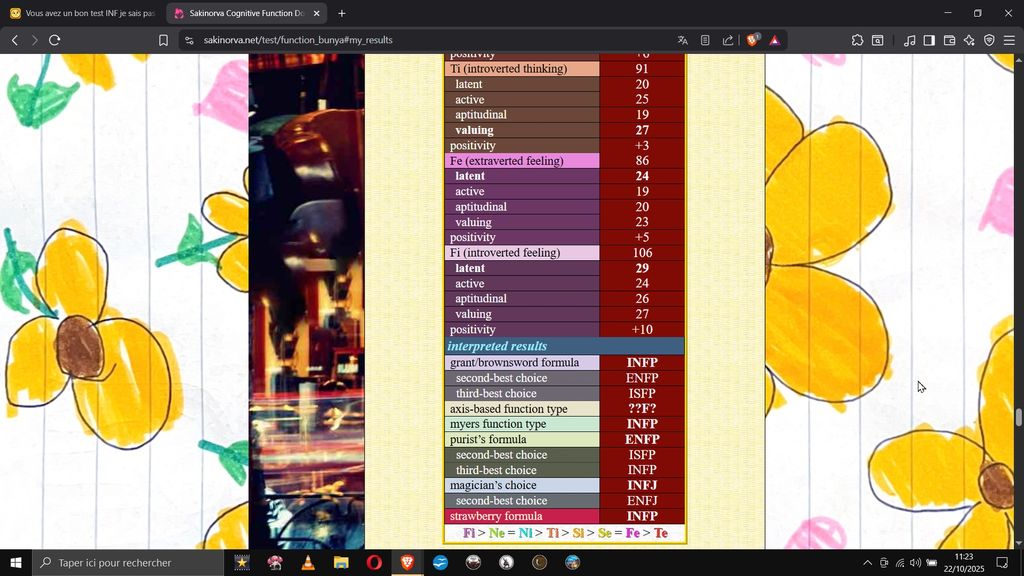Open the Brave hamburger menu

point(1010,40)
